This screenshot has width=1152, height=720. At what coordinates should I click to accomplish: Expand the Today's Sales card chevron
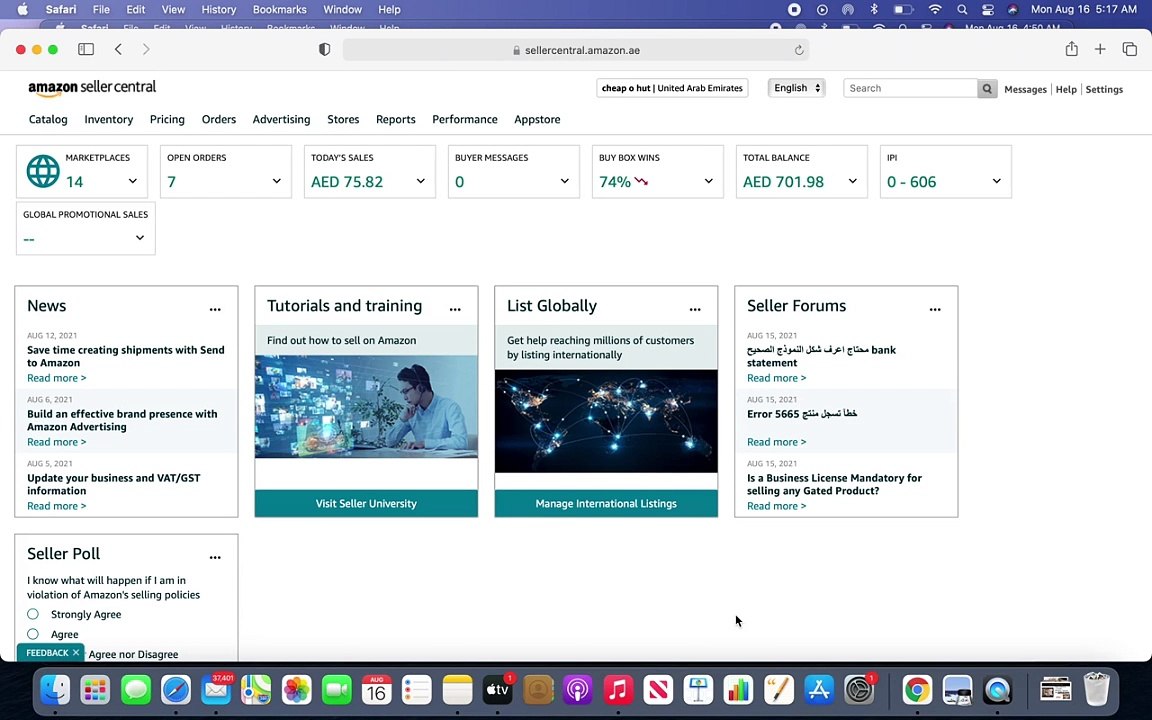[421, 181]
